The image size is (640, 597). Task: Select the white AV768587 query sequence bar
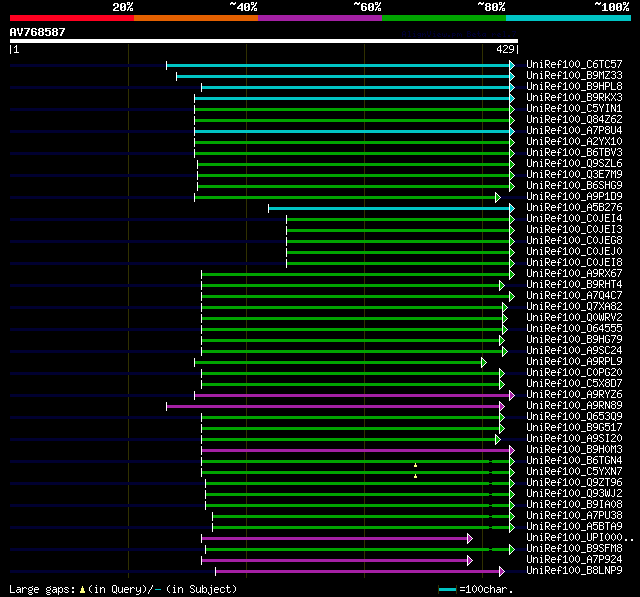(x=264, y=41)
